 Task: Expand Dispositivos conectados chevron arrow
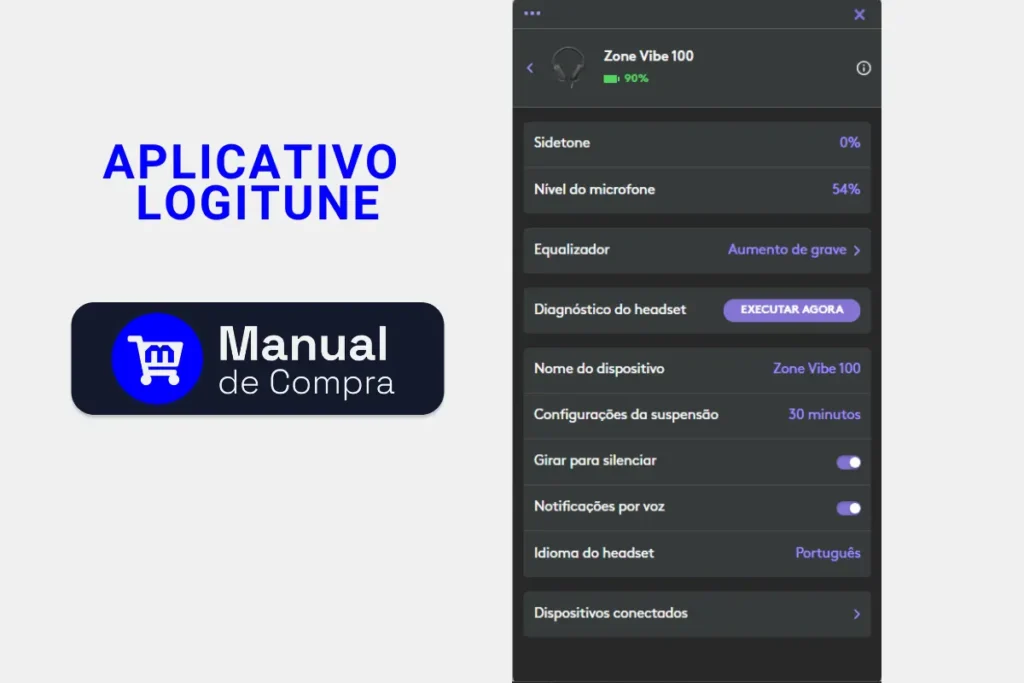point(857,614)
